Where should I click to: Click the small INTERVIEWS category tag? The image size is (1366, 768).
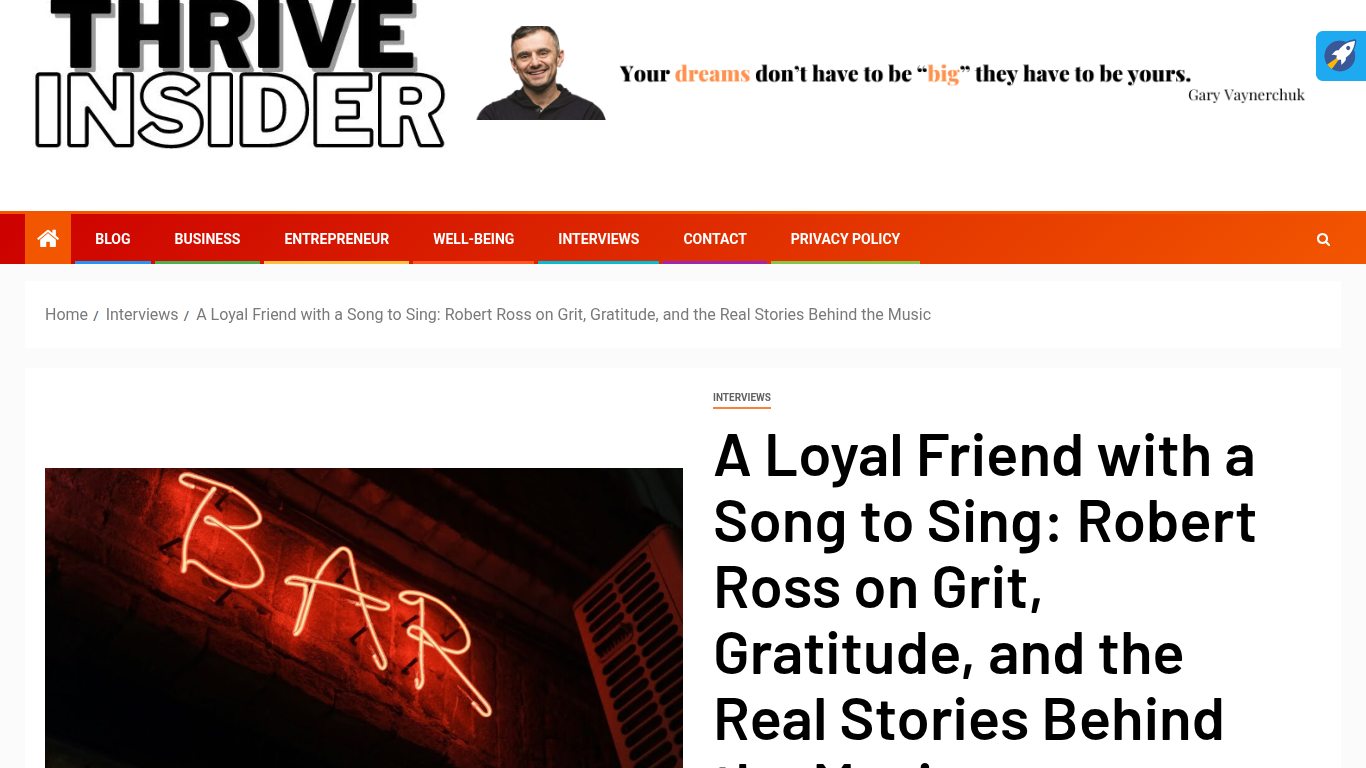tap(742, 398)
